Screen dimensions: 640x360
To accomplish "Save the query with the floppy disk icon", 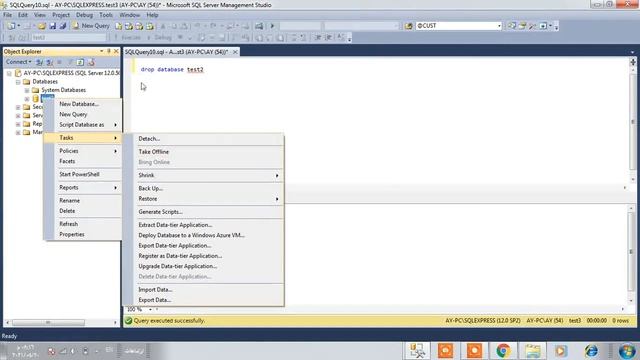I will tap(53, 26).
